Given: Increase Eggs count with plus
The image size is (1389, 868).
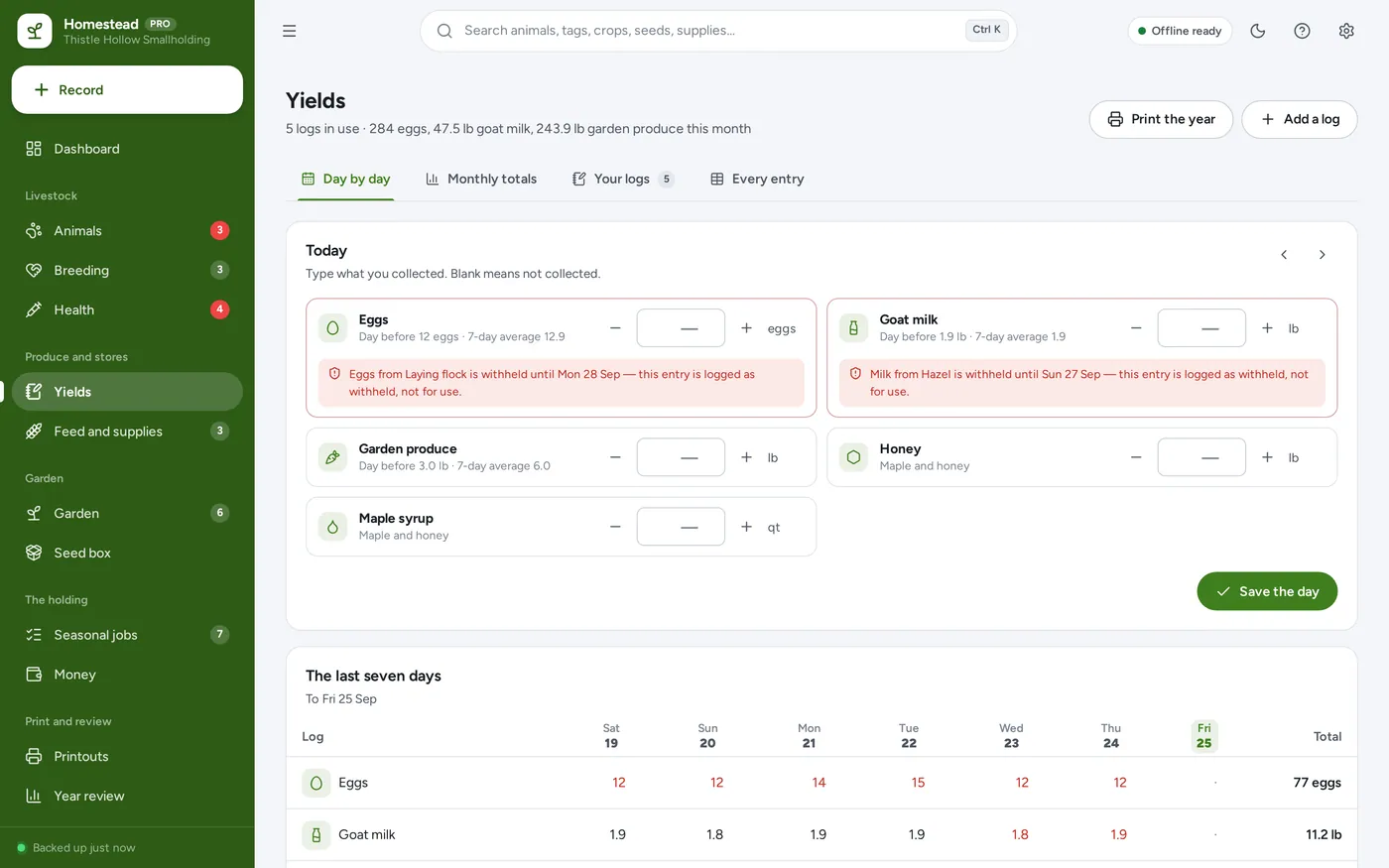Looking at the screenshot, I should (746, 328).
